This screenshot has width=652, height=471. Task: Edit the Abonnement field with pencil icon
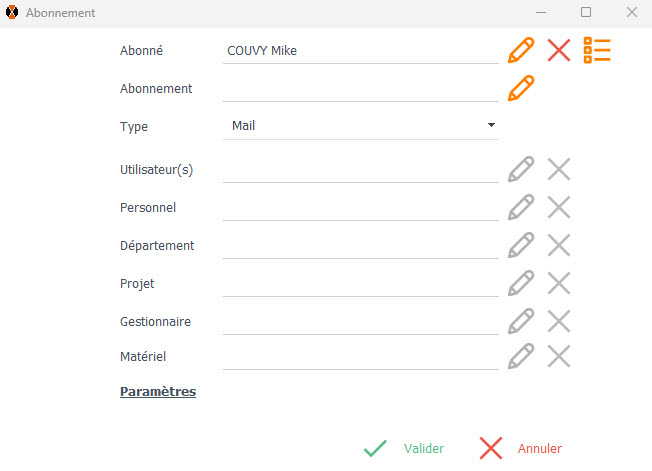coord(521,88)
